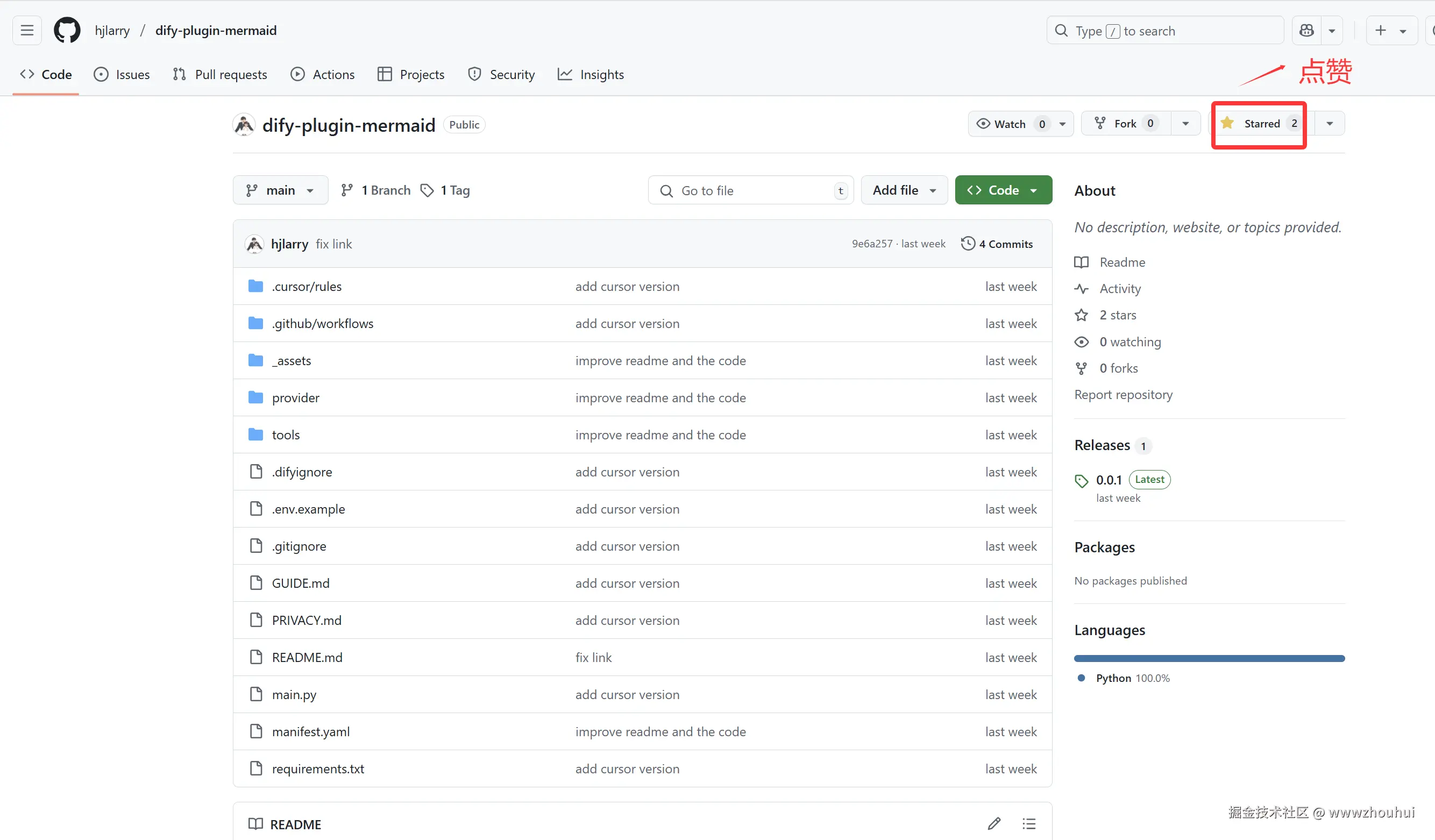Open the dify-plugin-mermaid breadcrumb link
The width and height of the screenshot is (1435, 840).
pyautogui.click(x=216, y=30)
